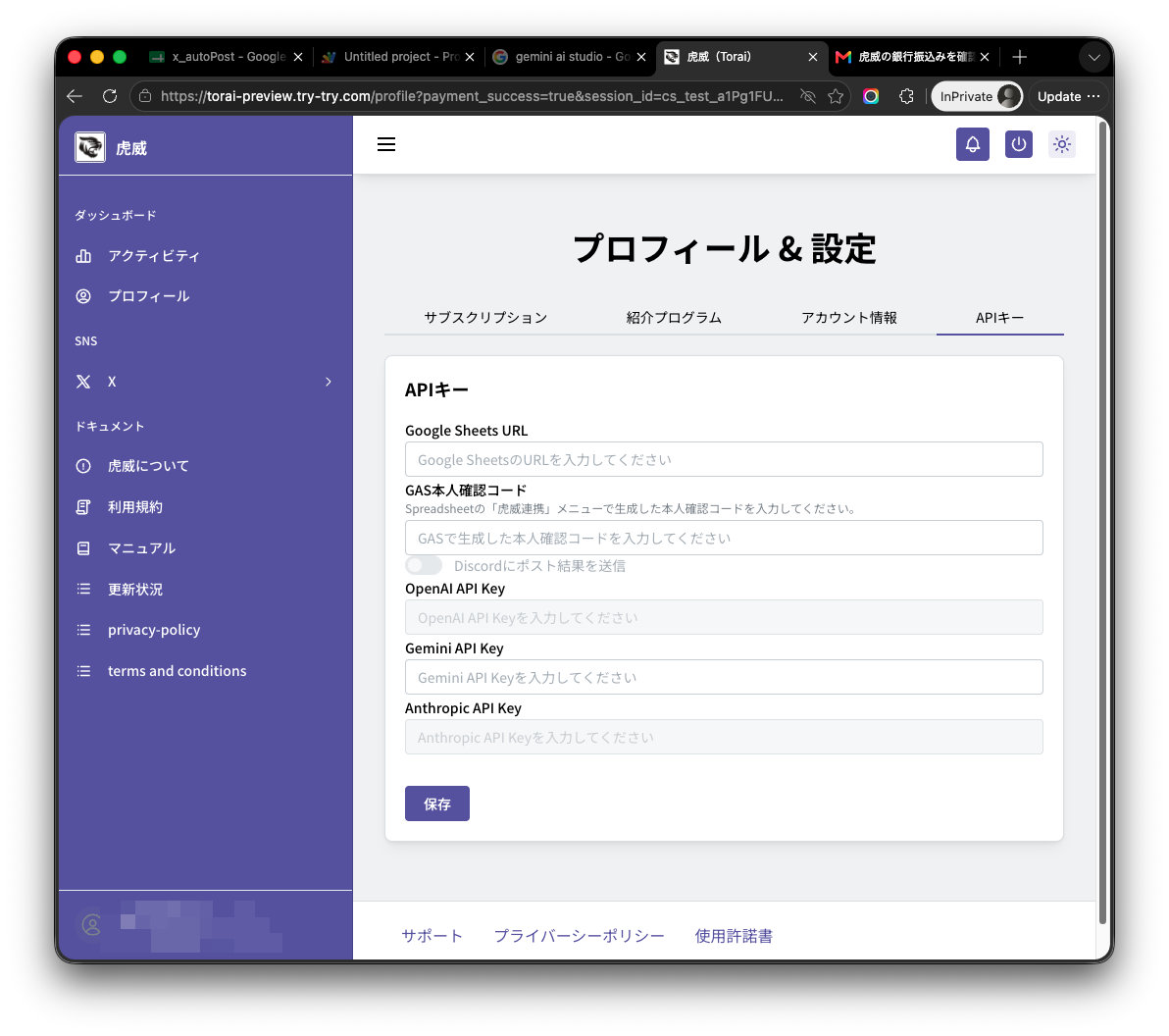The width and height of the screenshot is (1169, 1036).
Task: Click the GAS本人確認コード input field
Action: point(724,538)
